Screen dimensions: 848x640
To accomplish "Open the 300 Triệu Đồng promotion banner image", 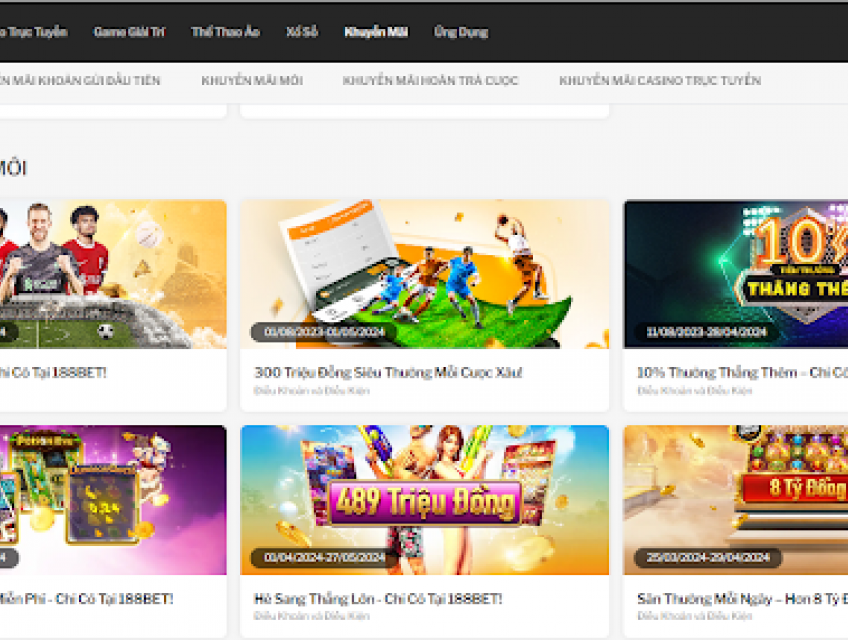I will point(425,274).
